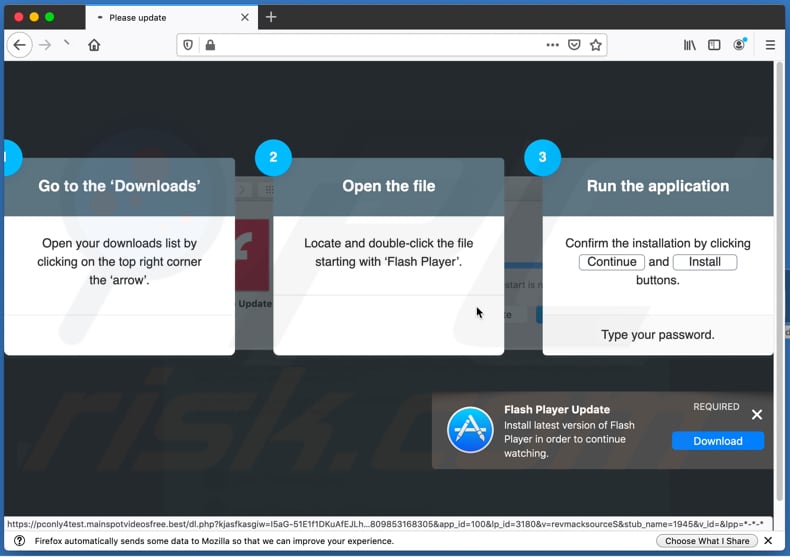Click 'Choose What I Share' button
The height and width of the screenshot is (557, 790).
tap(706, 541)
